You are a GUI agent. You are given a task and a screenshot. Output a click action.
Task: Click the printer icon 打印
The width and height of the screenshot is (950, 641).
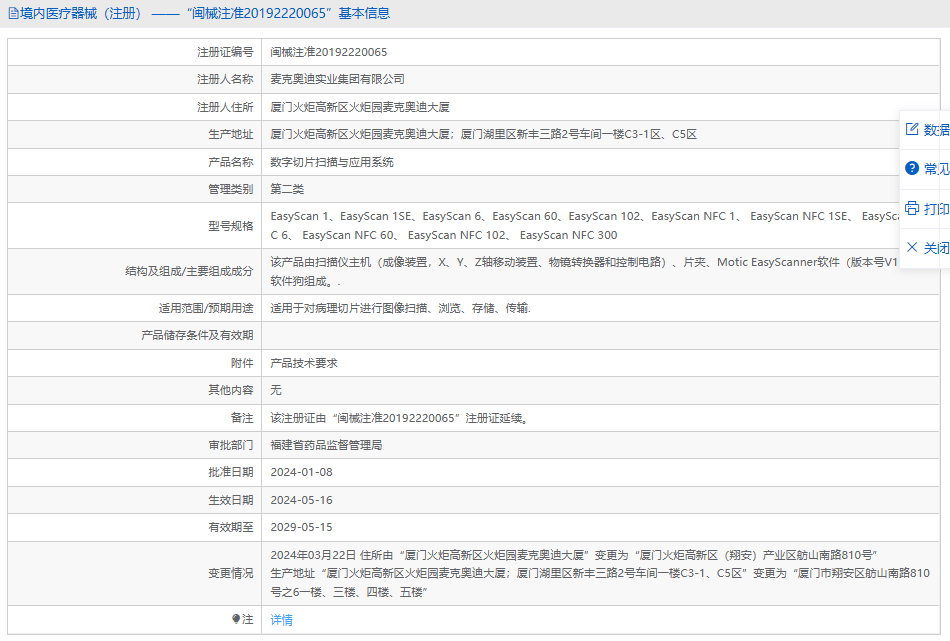click(x=912, y=208)
